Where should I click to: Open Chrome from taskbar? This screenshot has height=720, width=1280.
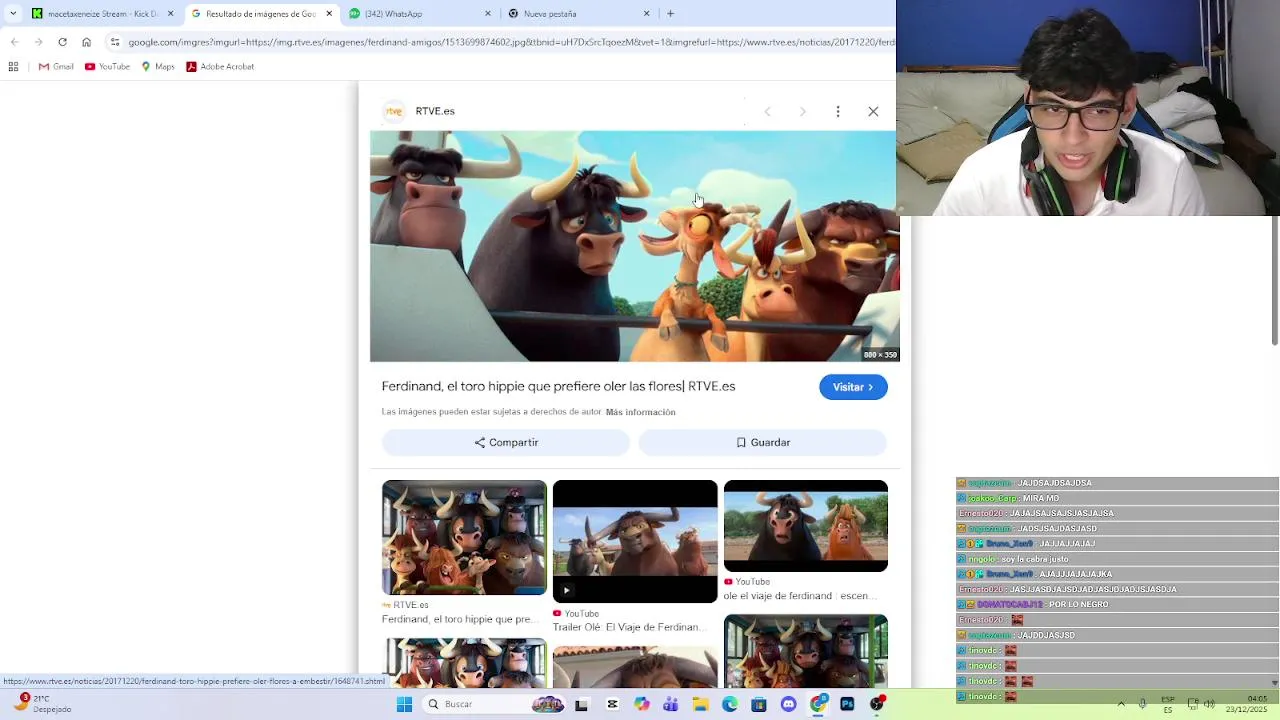click(818, 704)
